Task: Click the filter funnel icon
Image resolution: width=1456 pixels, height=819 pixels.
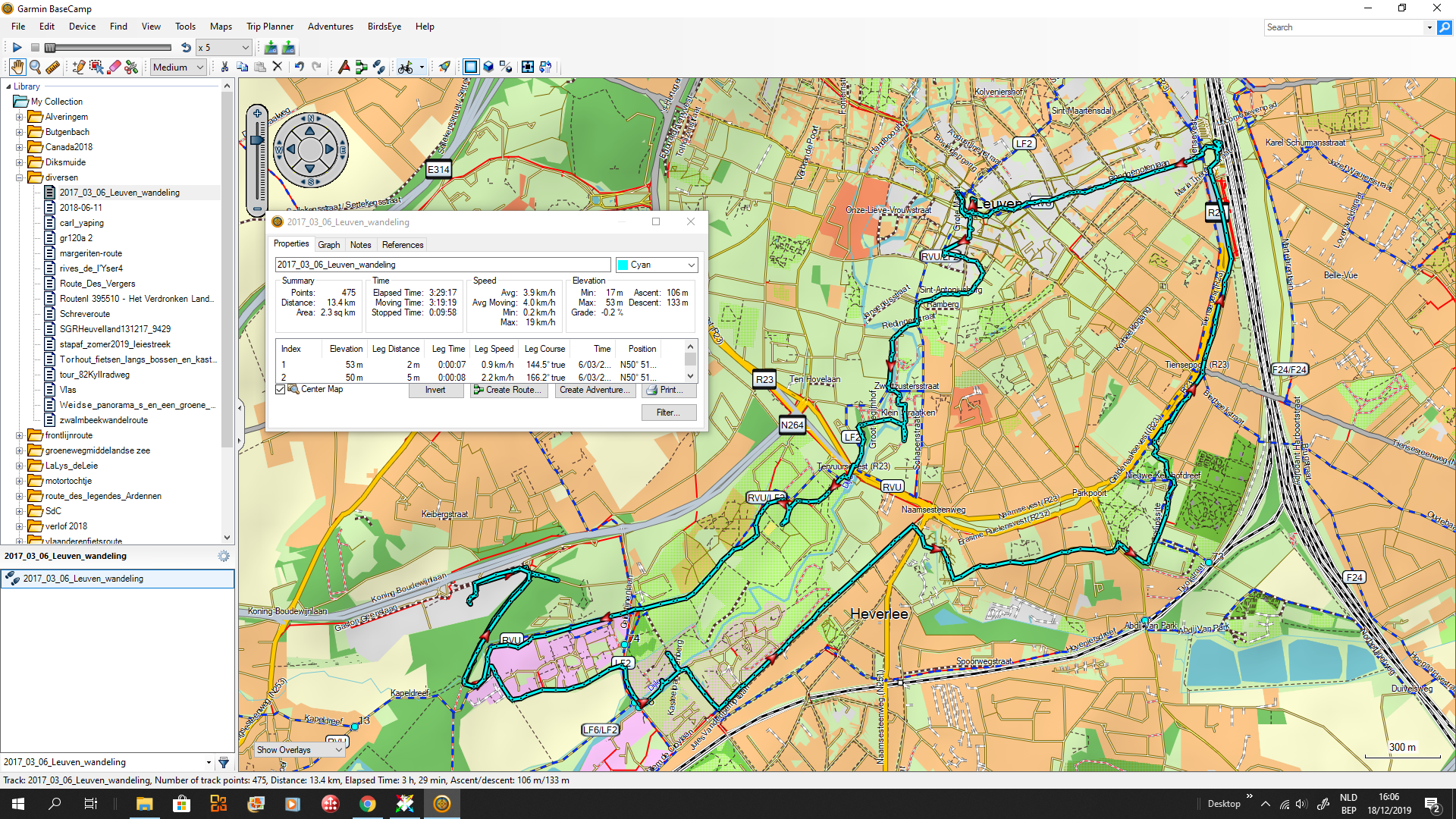Action: point(224,762)
